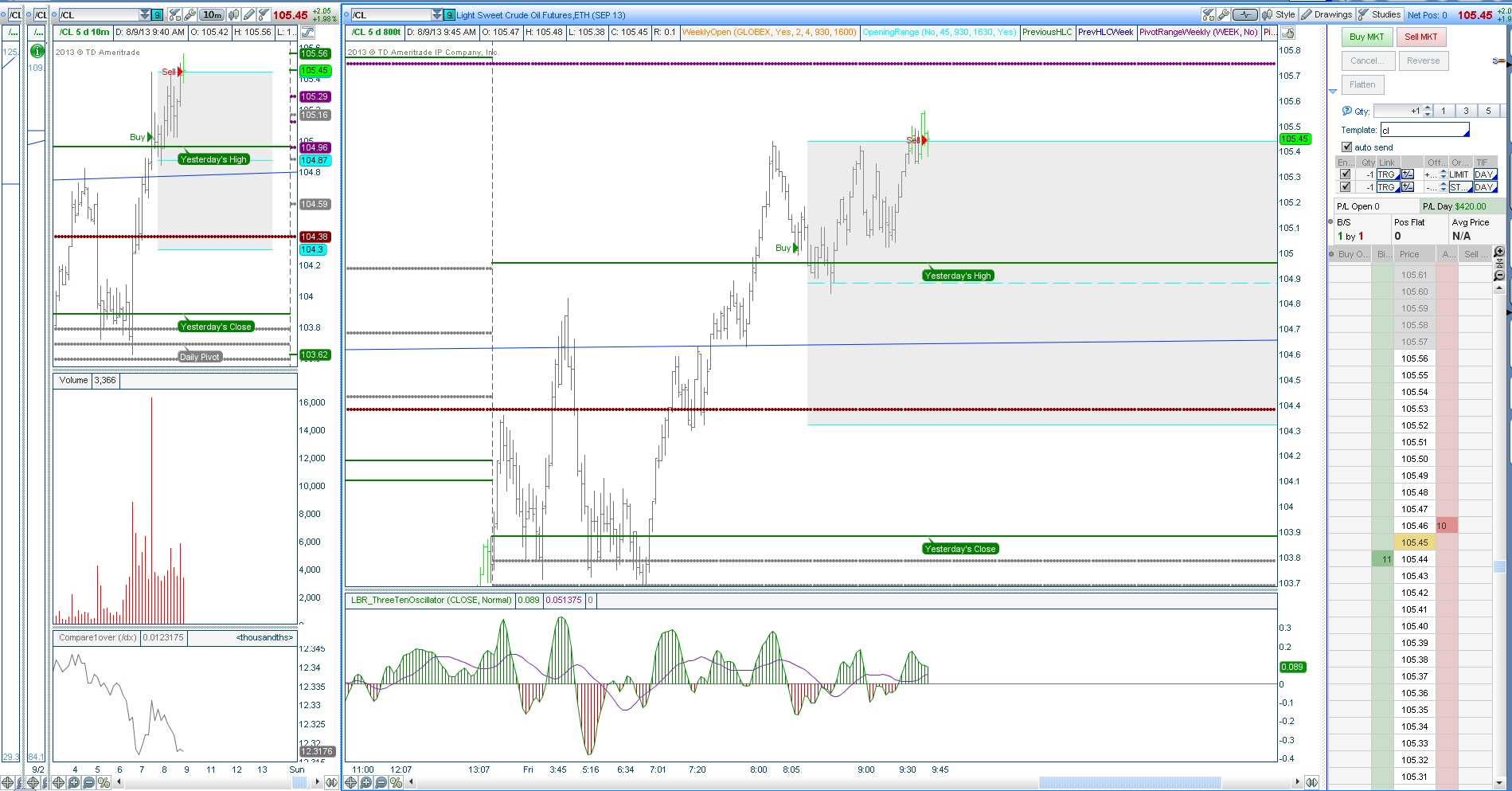Image resolution: width=1512 pixels, height=791 pixels.
Task: Open the TIF DAY dropdown for LIMIT row
Action: 1485,174
